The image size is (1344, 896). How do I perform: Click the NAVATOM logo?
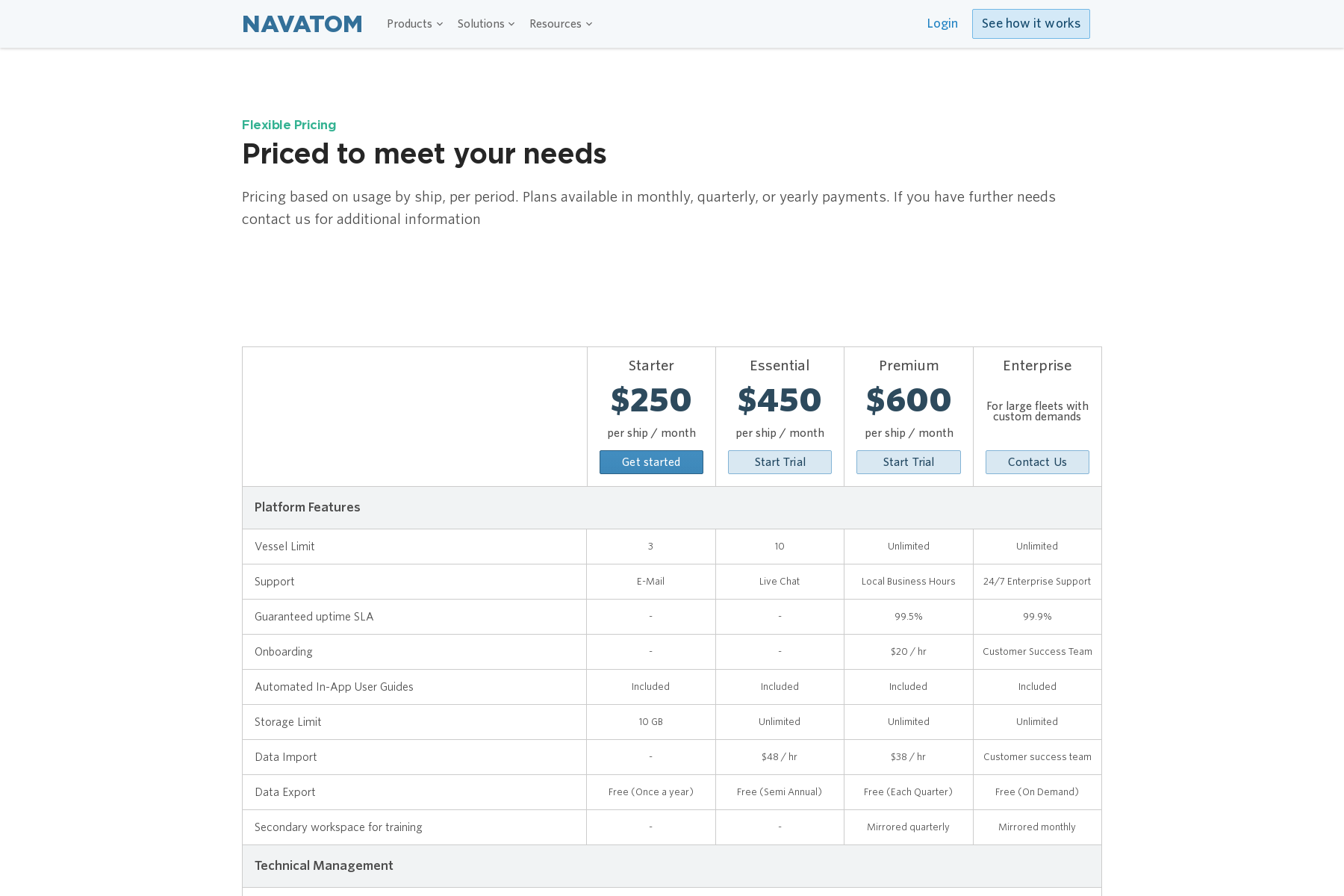(302, 24)
